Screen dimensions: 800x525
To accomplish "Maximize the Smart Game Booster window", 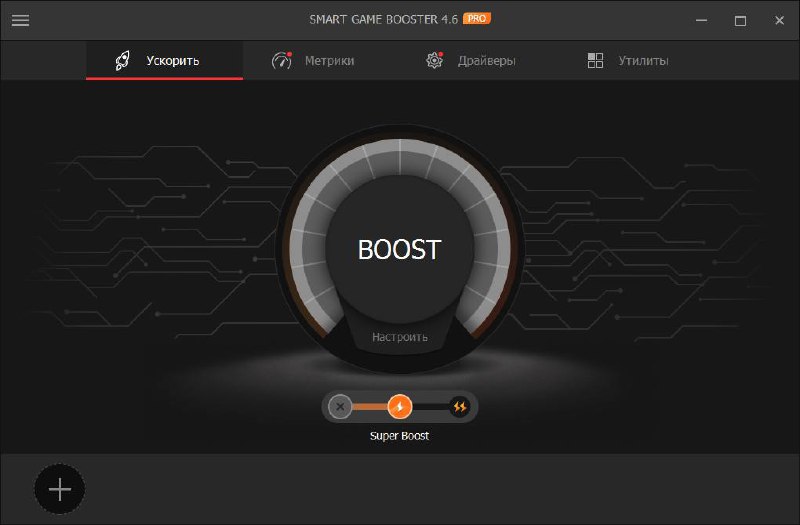I will coord(740,20).
